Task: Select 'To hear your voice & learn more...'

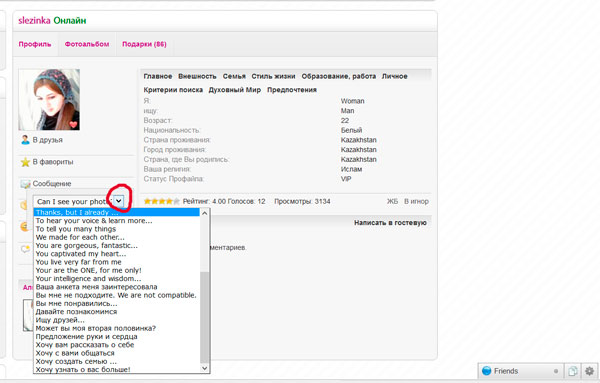Action: coord(117,221)
